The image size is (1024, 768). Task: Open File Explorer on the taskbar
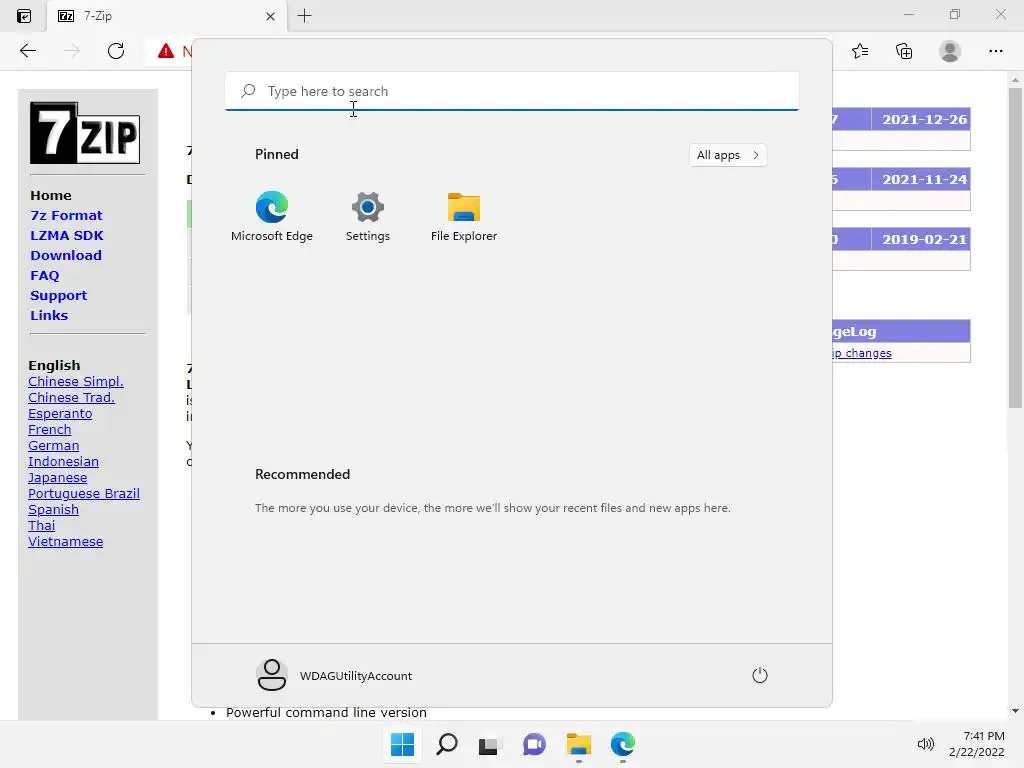click(579, 744)
